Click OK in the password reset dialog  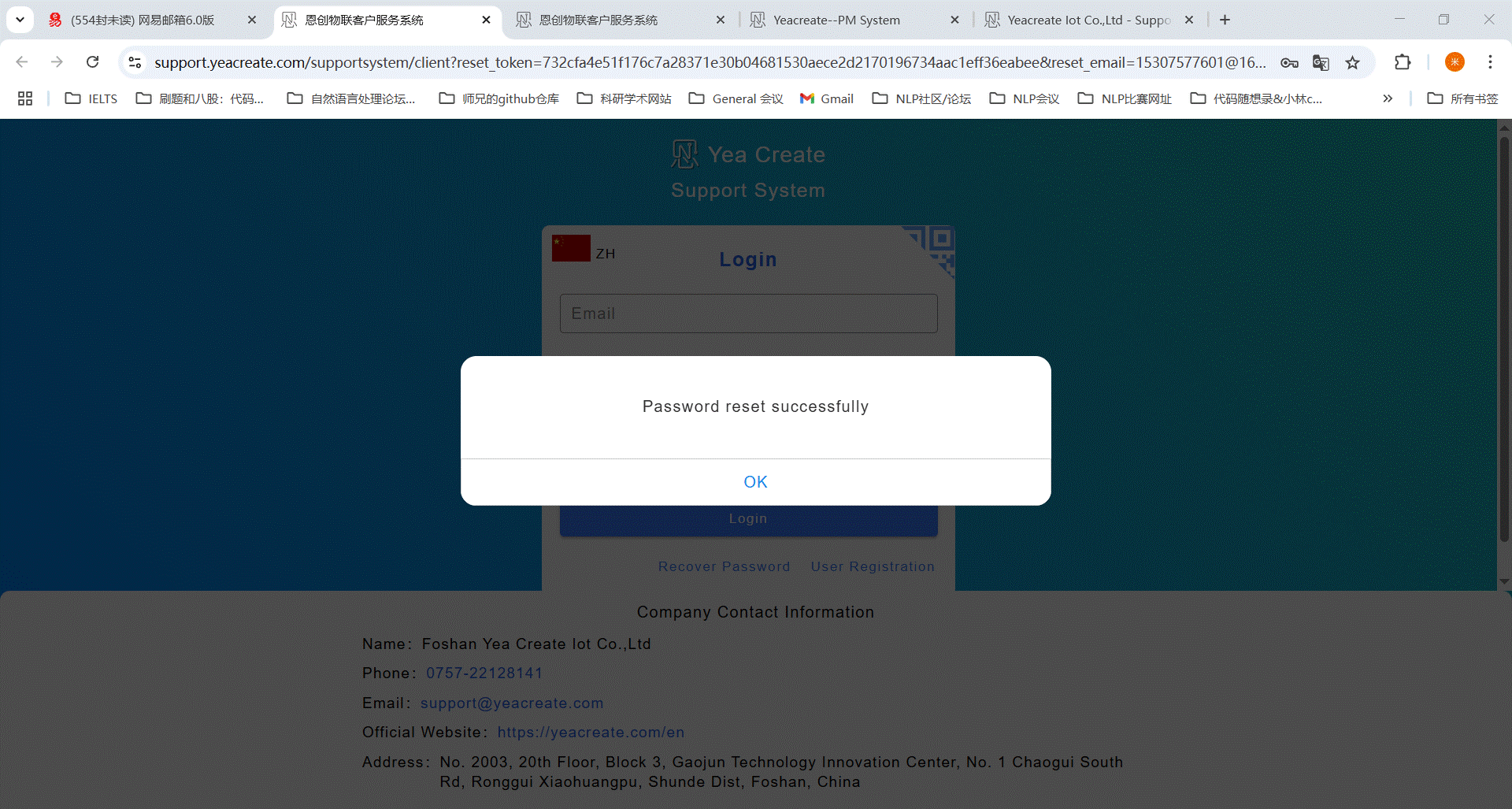click(x=755, y=482)
